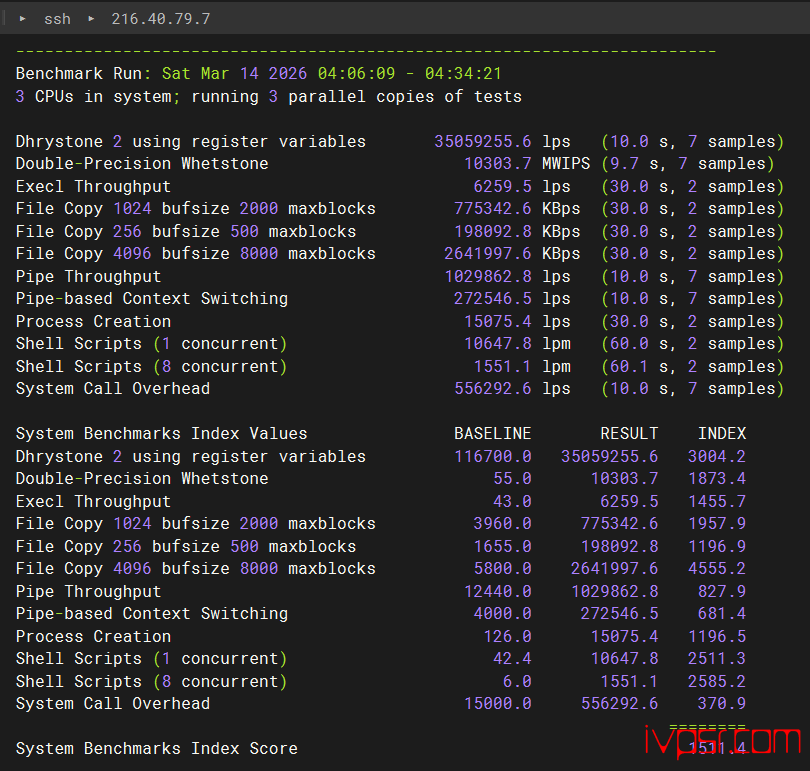Select the 216.40.79.7 host breadcrumb
Screen dimensions: 810x771
tap(153, 19)
